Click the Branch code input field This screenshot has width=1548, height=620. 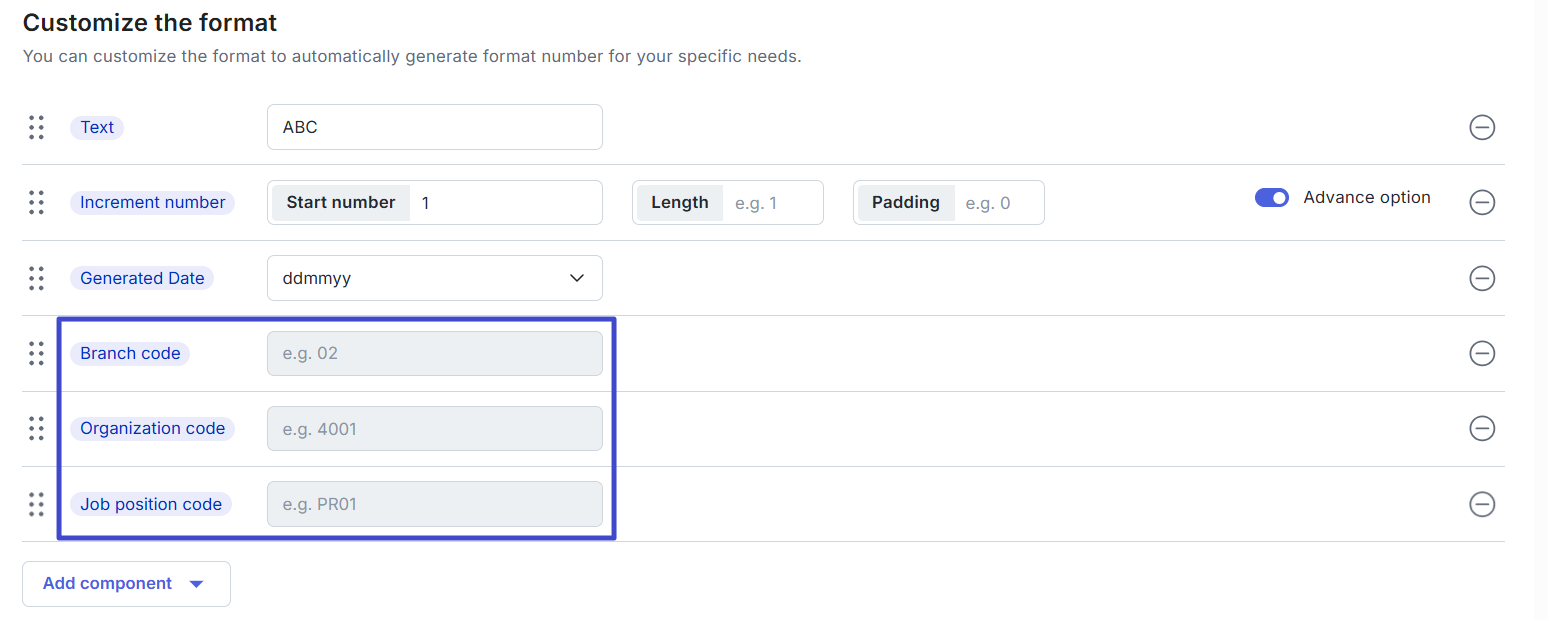434,353
